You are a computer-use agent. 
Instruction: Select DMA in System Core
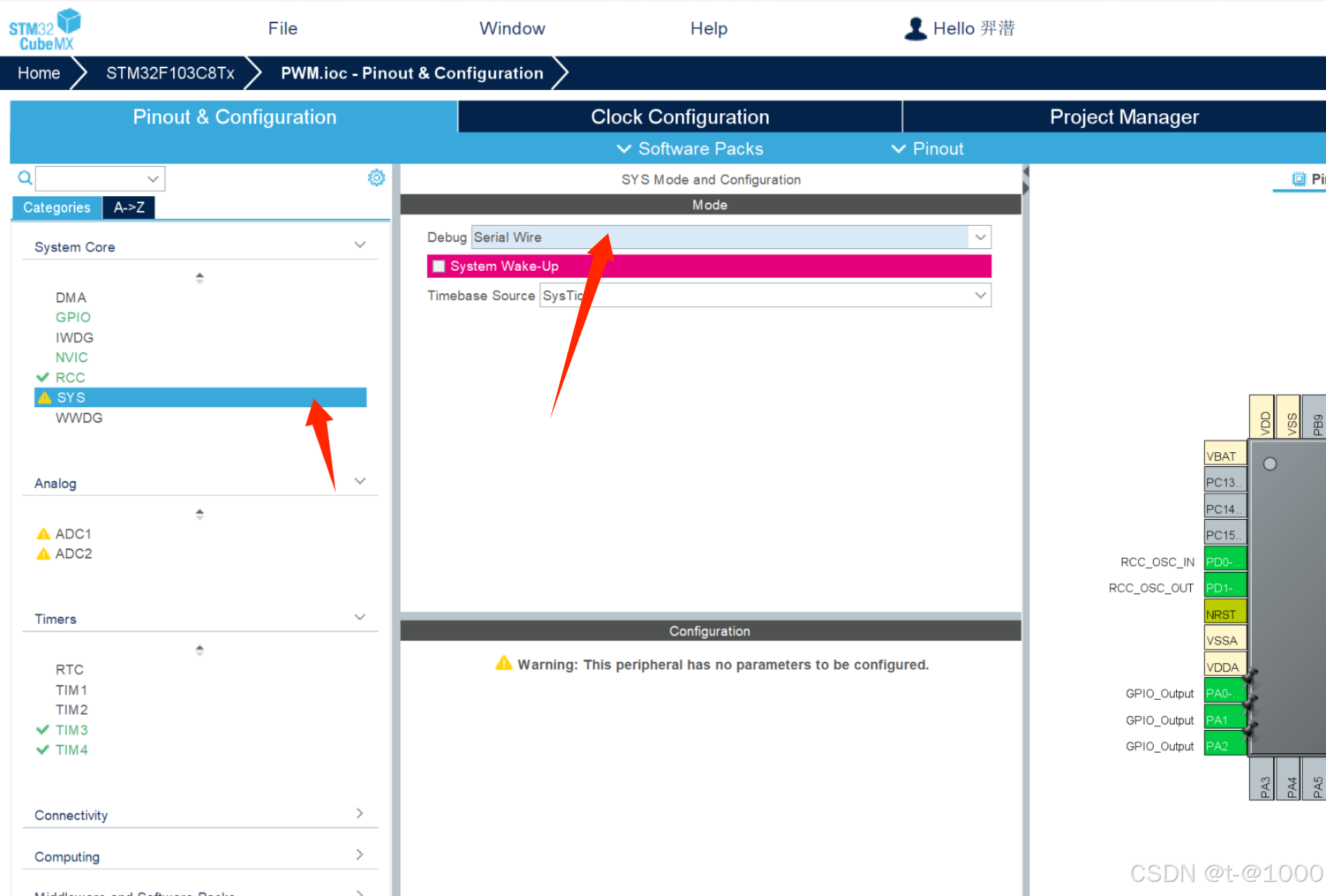(71, 297)
